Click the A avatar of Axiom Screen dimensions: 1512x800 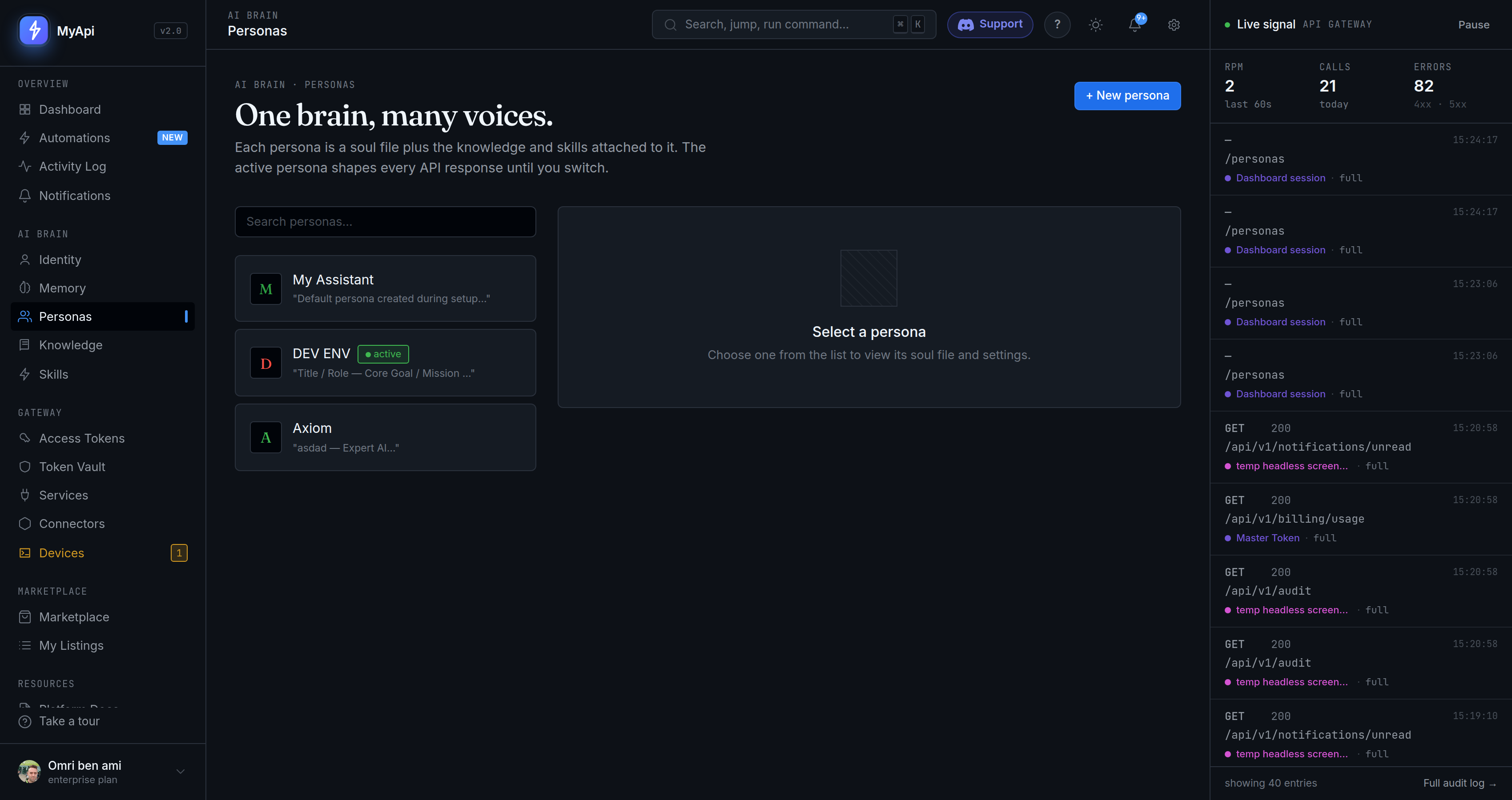266,437
